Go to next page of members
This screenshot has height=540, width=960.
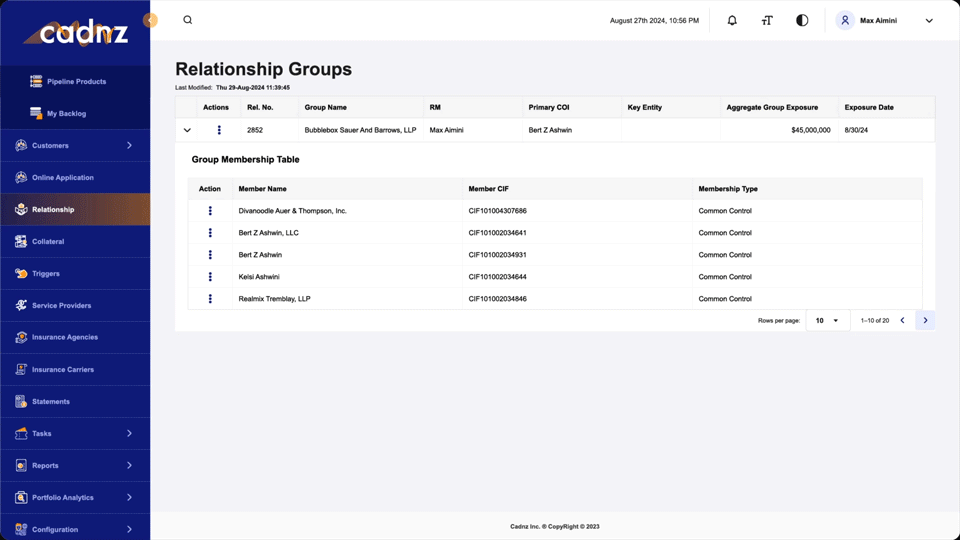tap(925, 321)
